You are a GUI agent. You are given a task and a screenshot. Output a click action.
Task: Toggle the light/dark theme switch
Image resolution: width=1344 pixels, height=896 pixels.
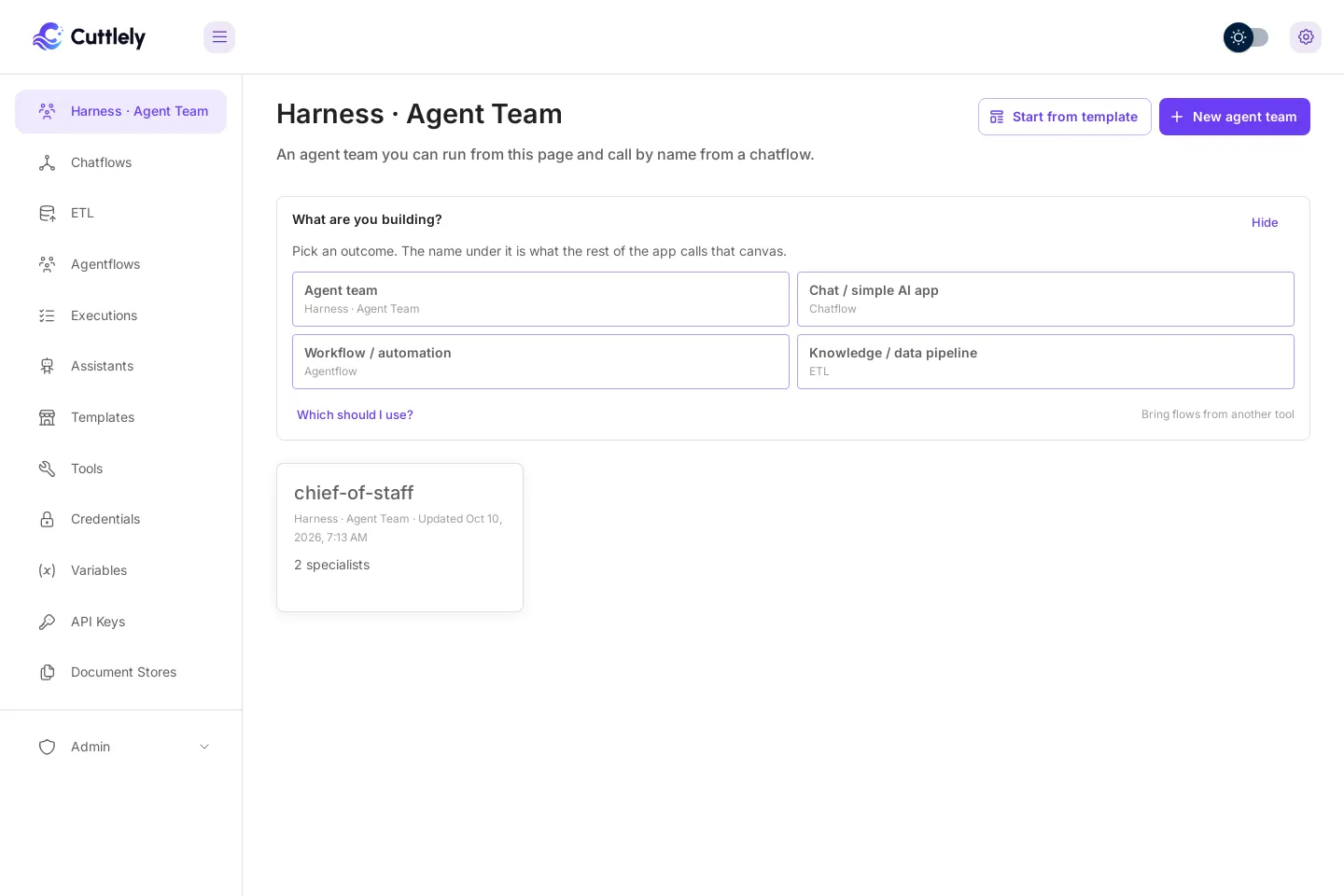(1246, 37)
